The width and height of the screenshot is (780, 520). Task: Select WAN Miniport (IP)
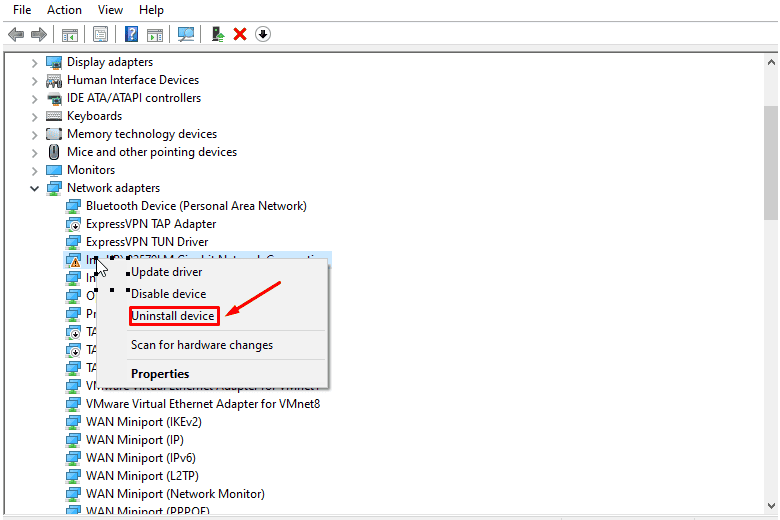coord(135,440)
